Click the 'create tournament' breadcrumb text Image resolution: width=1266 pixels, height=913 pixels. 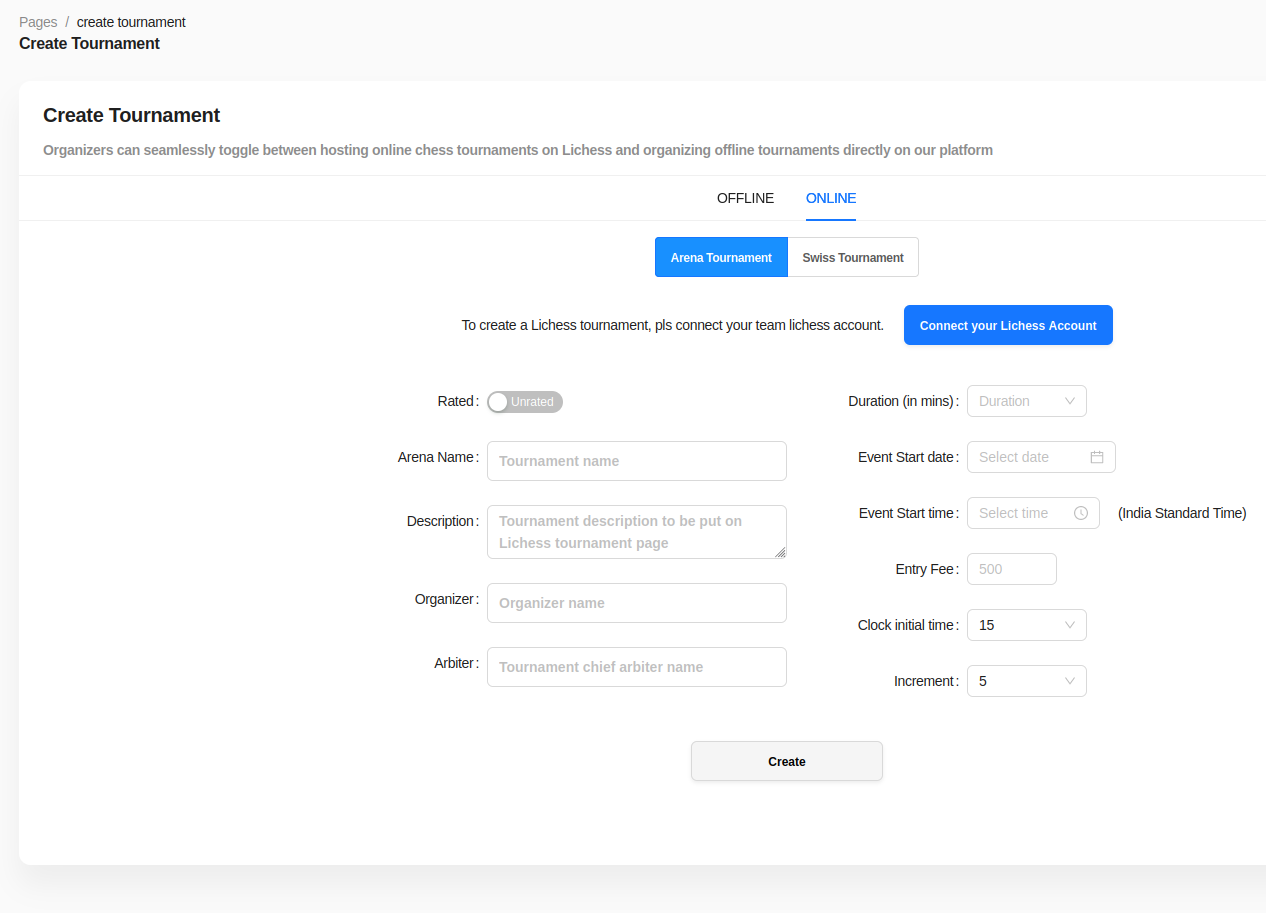131,22
